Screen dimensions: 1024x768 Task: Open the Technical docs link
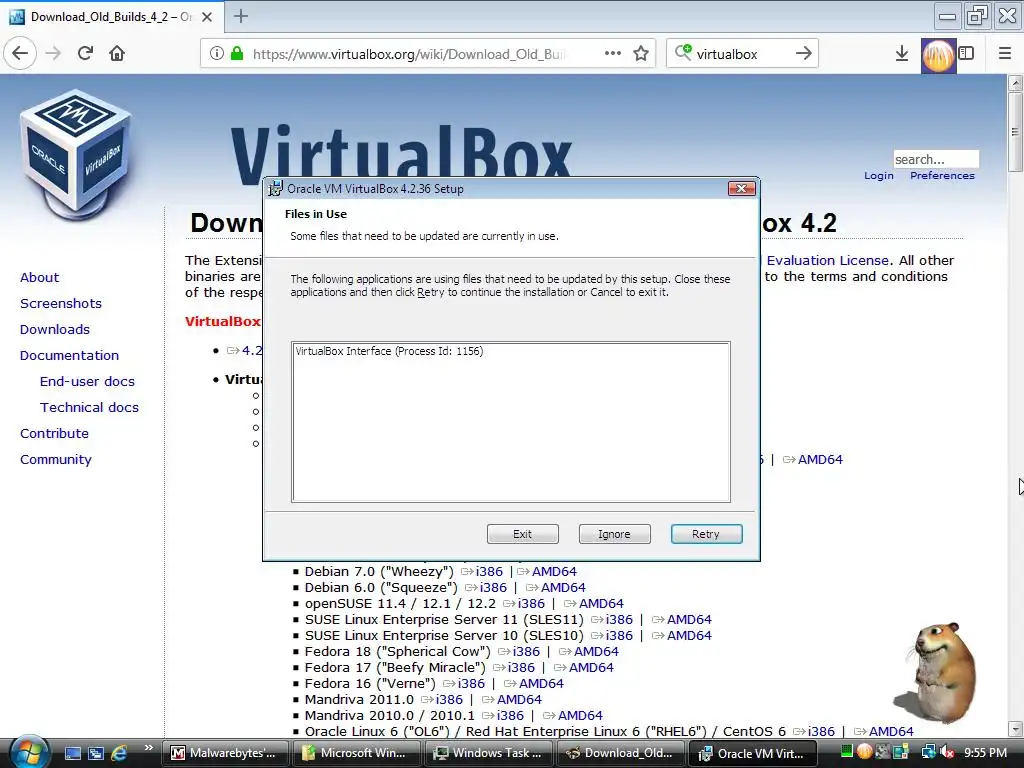point(89,408)
